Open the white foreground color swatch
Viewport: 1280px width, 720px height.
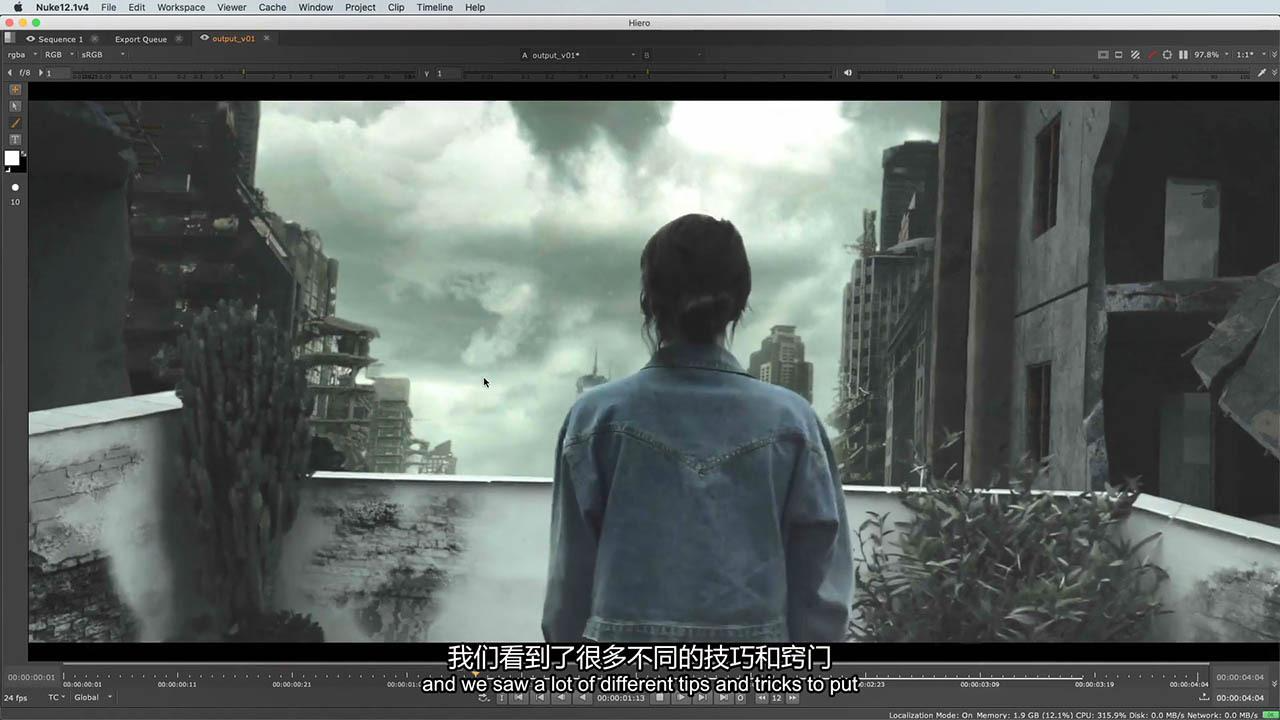(x=12, y=158)
